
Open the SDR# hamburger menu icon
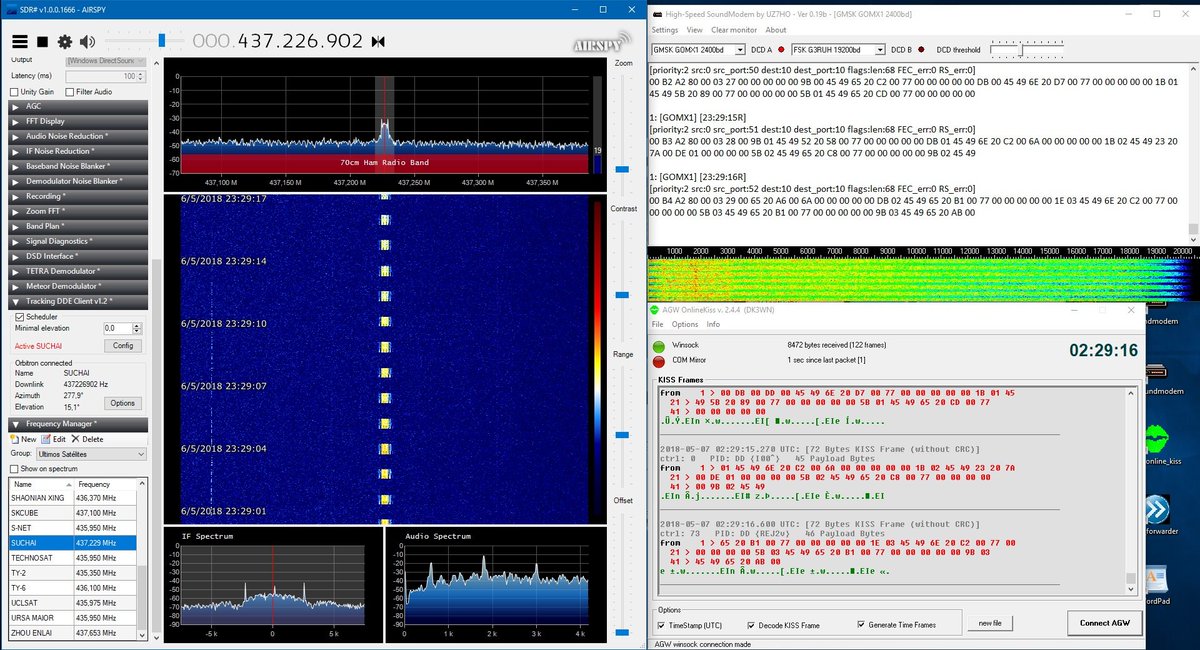pos(19,42)
